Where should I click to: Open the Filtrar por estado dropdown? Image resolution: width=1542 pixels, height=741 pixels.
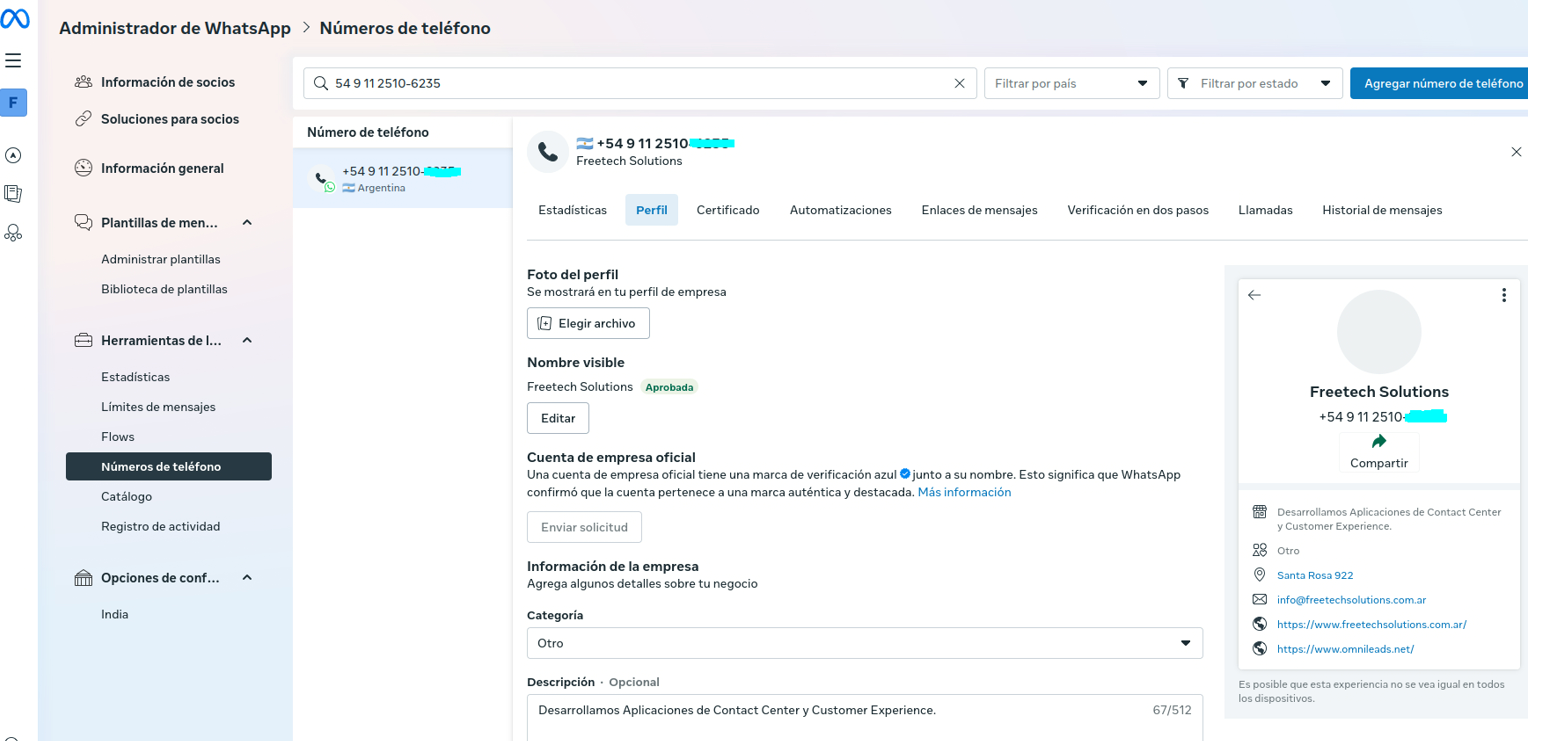pos(1254,84)
